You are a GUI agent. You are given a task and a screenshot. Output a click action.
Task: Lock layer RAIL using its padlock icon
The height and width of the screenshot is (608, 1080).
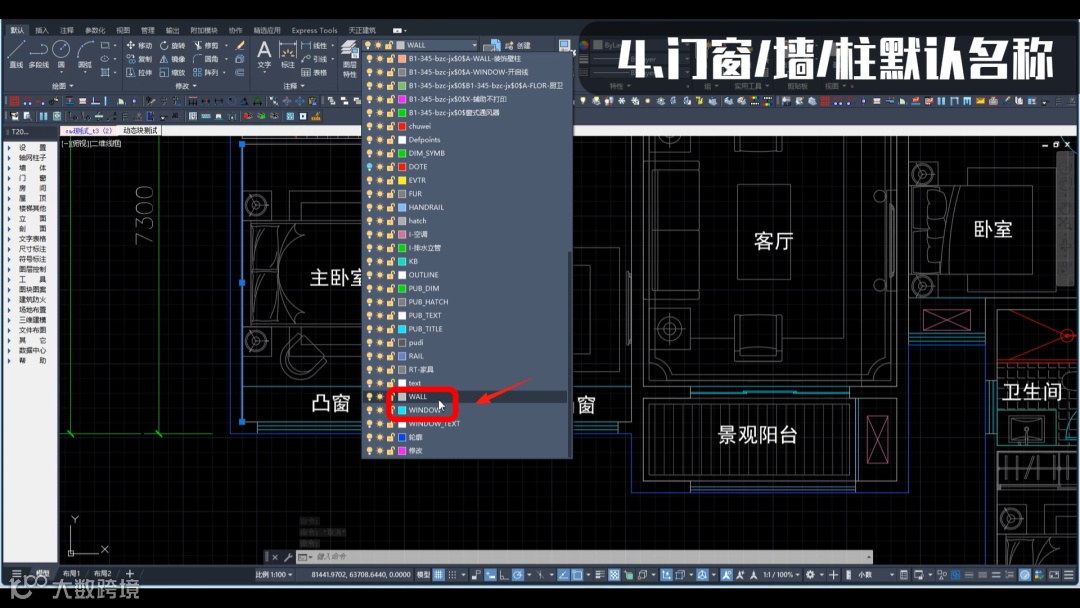[390, 356]
